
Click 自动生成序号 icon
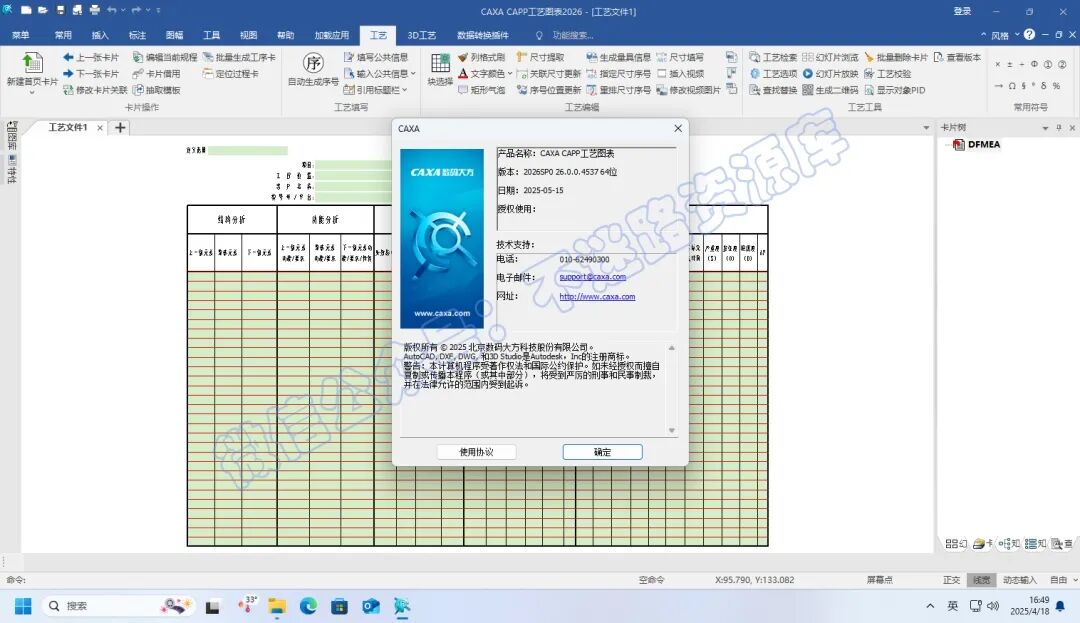click(x=313, y=63)
